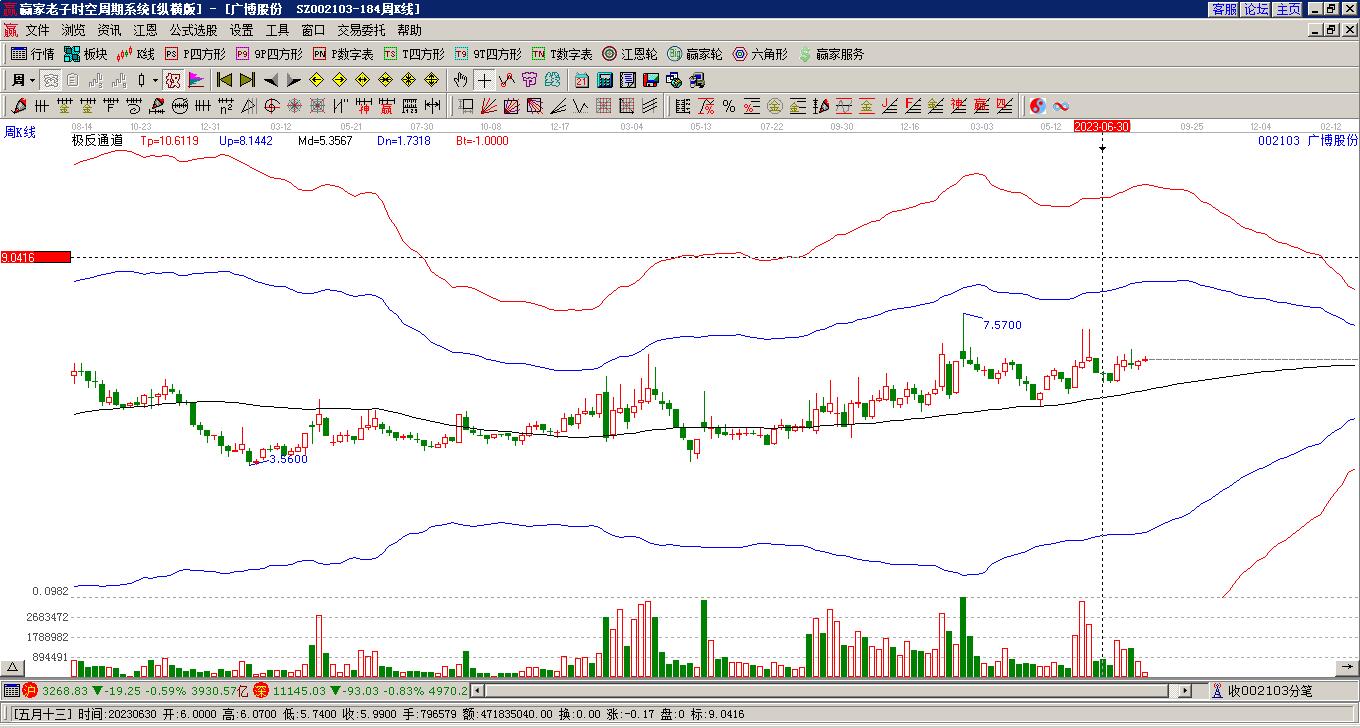Open the 9P四方形 tool

click(269, 54)
